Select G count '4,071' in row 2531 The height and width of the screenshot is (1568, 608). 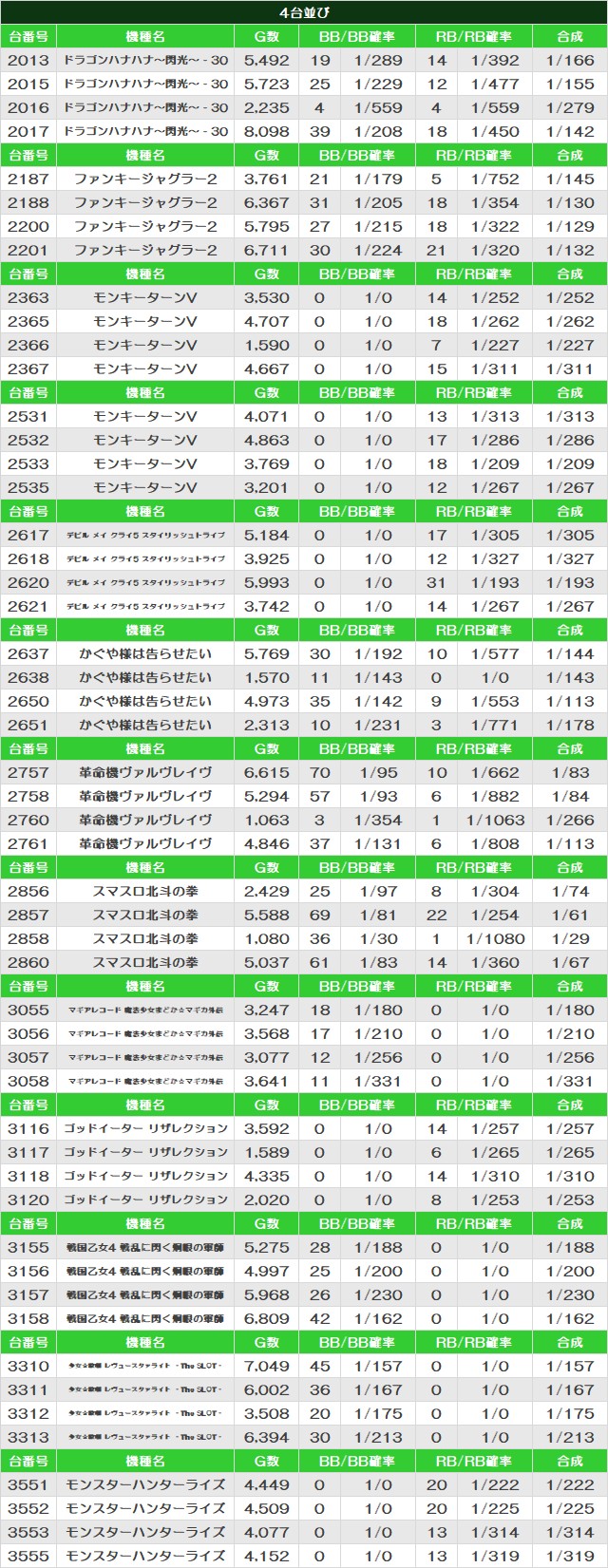coord(267,416)
